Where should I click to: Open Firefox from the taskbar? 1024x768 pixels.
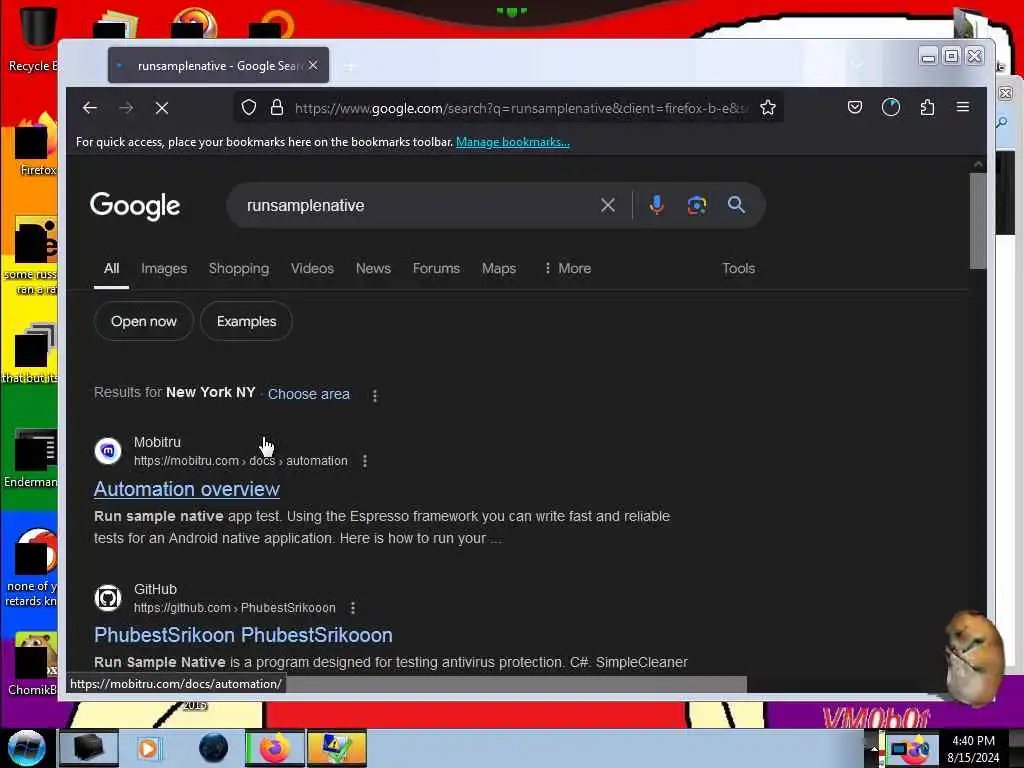pos(275,748)
